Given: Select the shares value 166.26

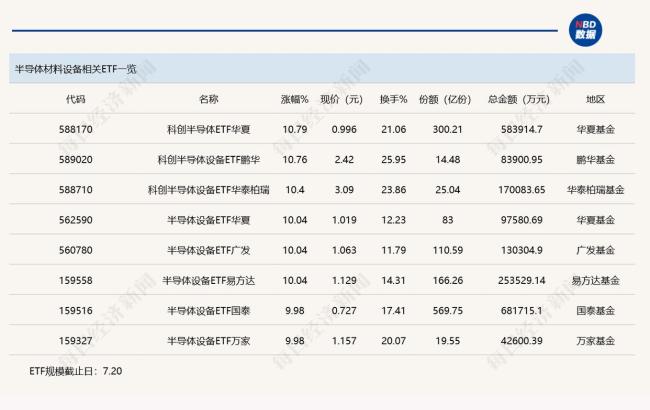Looking at the screenshot, I should tap(448, 281).
